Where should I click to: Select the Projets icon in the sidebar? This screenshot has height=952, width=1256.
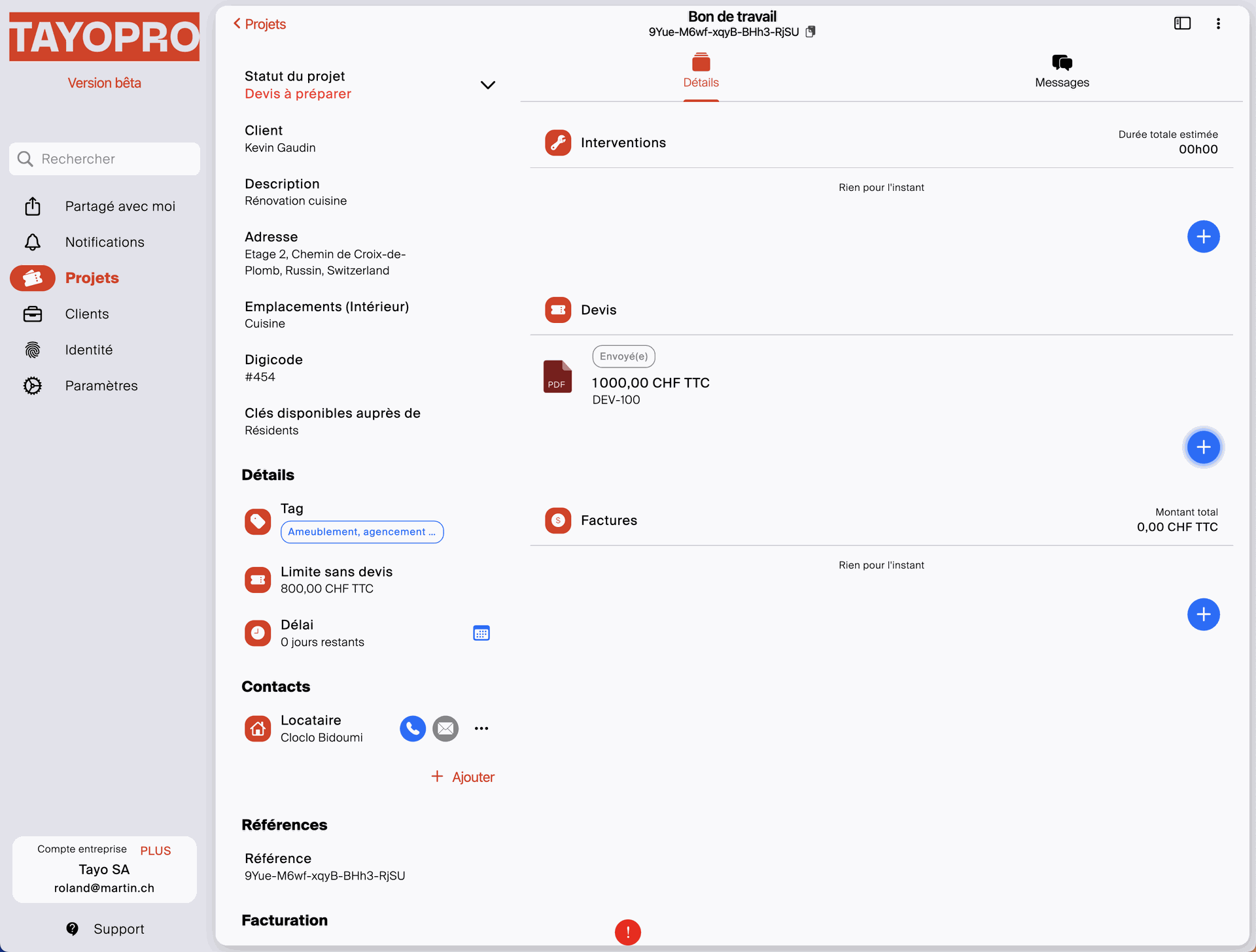point(33,278)
